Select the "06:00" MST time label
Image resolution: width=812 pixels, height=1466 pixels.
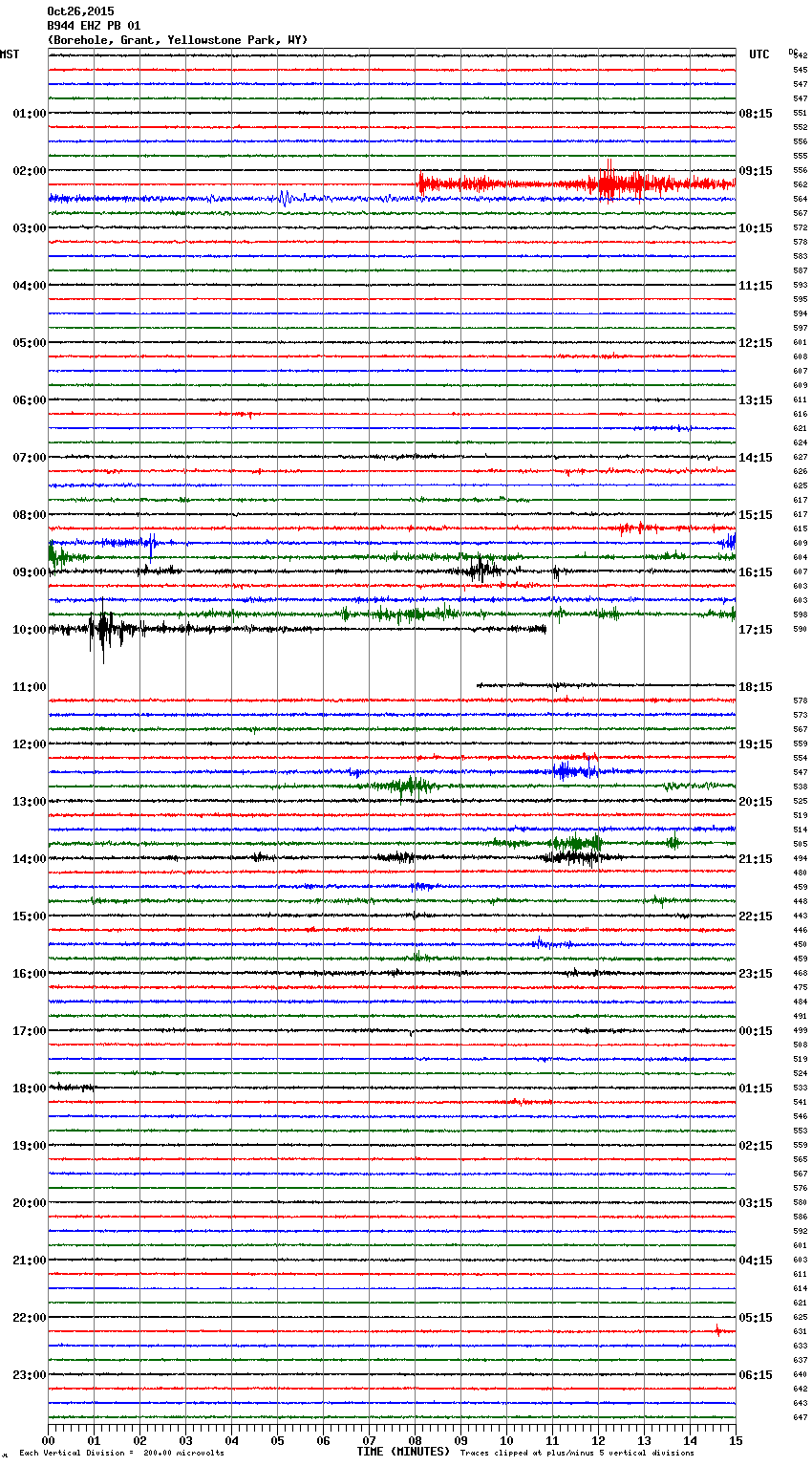[x=30, y=400]
